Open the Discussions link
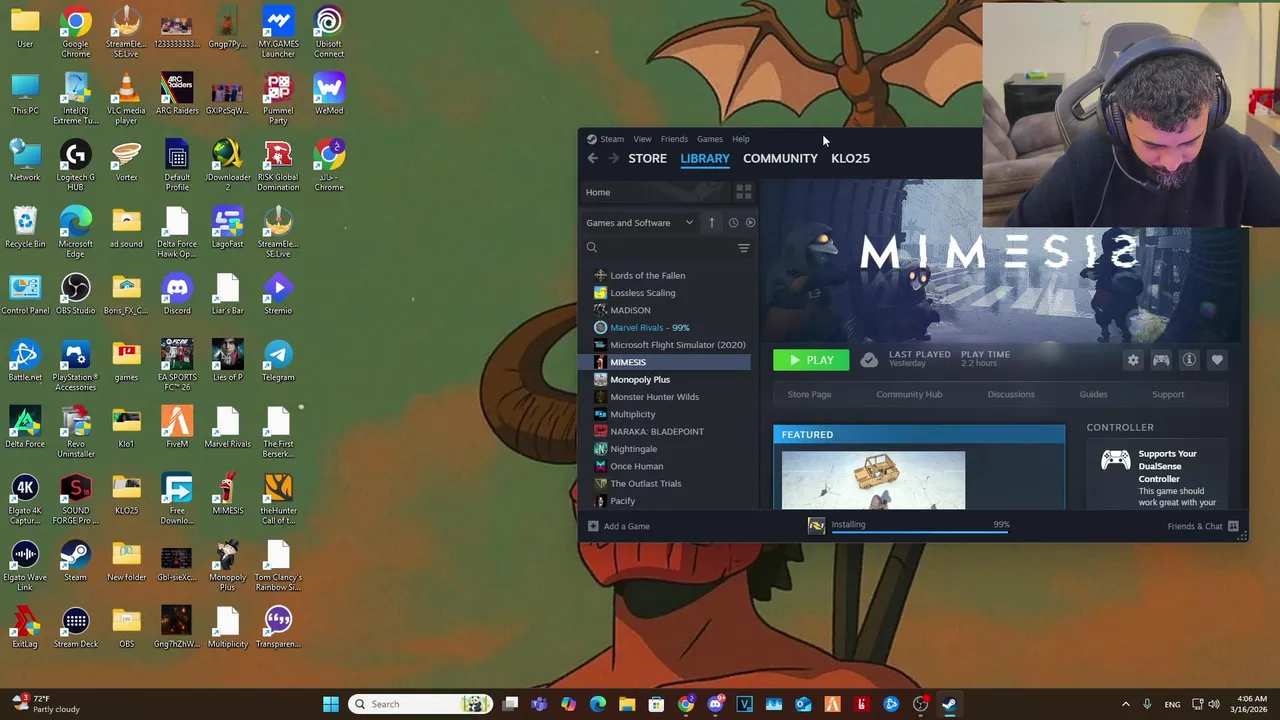This screenshot has height=720, width=1280. [1011, 394]
